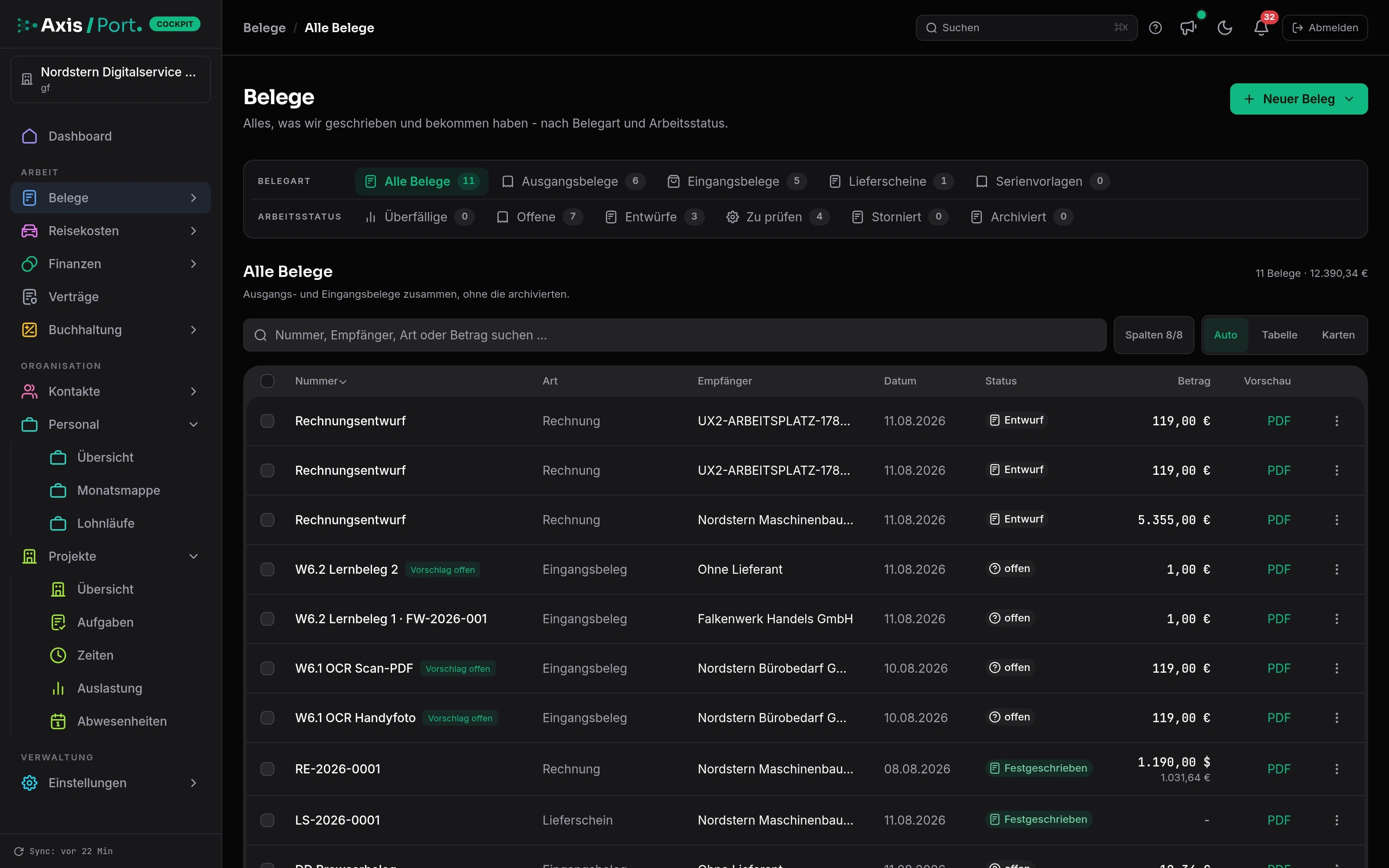This screenshot has height=868, width=1389.
Task: Expand the Belege sidebar chevron
Action: pyautogui.click(x=194, y=198)
